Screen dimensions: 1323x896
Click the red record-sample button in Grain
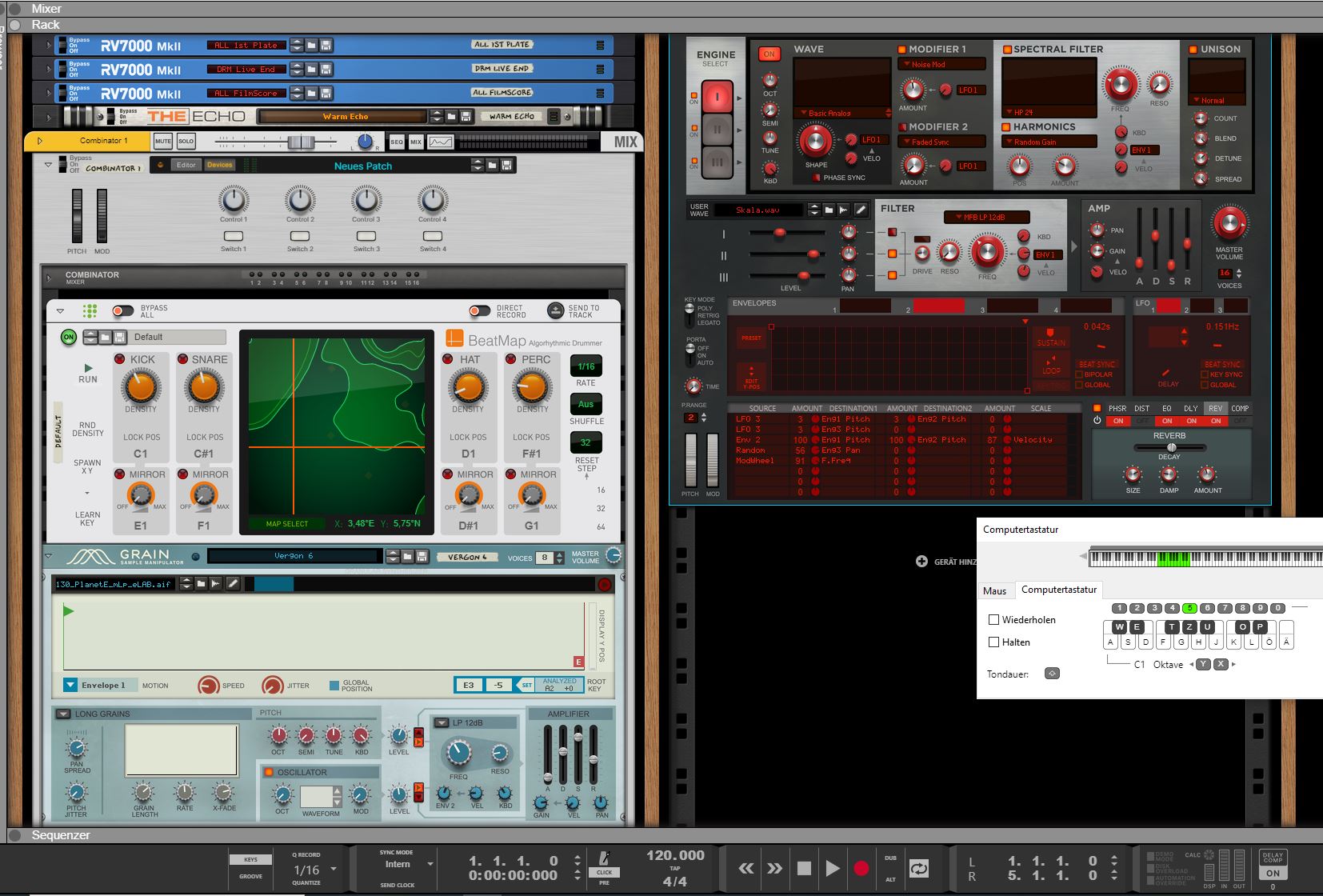[605, 585]
